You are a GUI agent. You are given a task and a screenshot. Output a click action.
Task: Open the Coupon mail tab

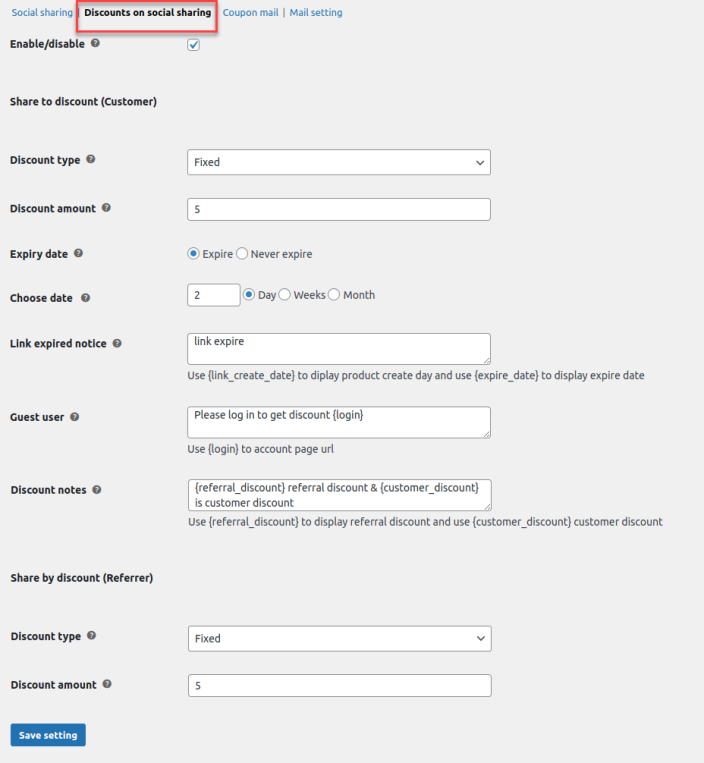click(x=250, y=13)
